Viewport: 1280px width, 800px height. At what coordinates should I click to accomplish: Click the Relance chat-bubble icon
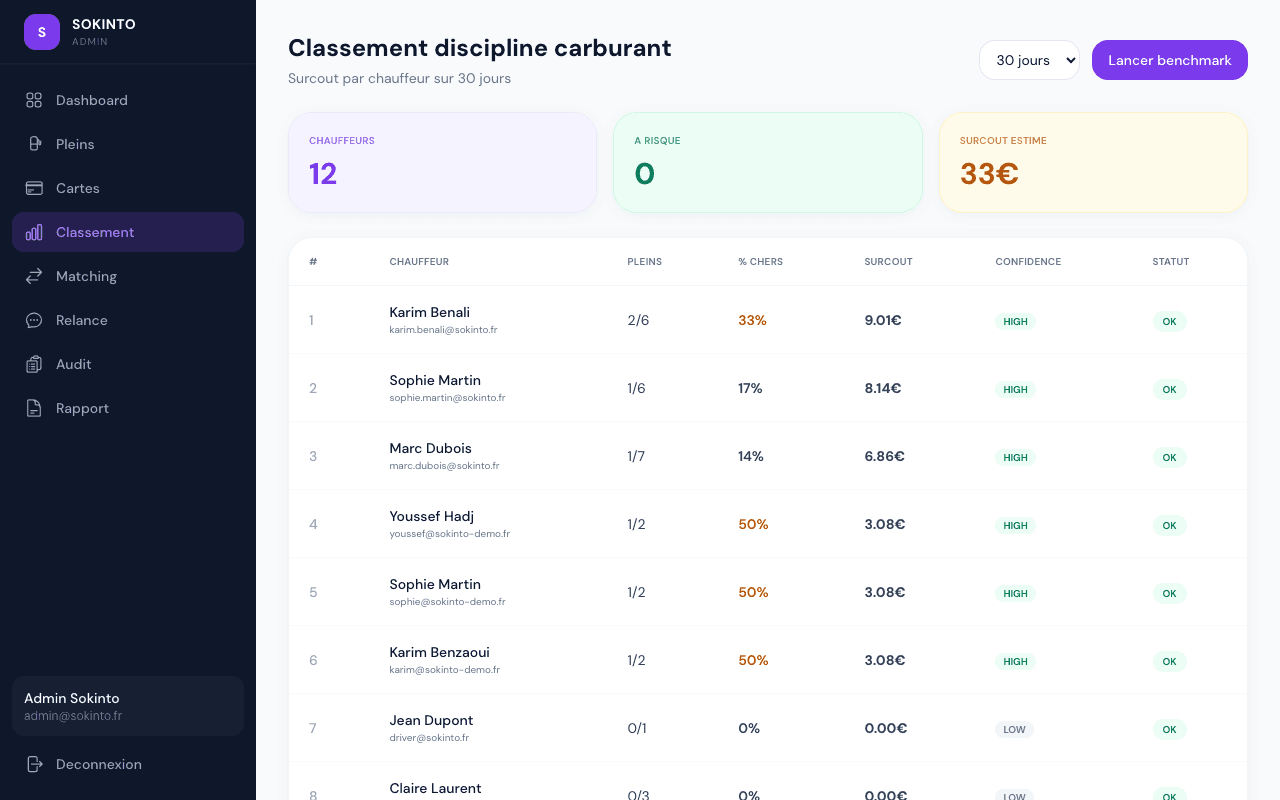33,320
